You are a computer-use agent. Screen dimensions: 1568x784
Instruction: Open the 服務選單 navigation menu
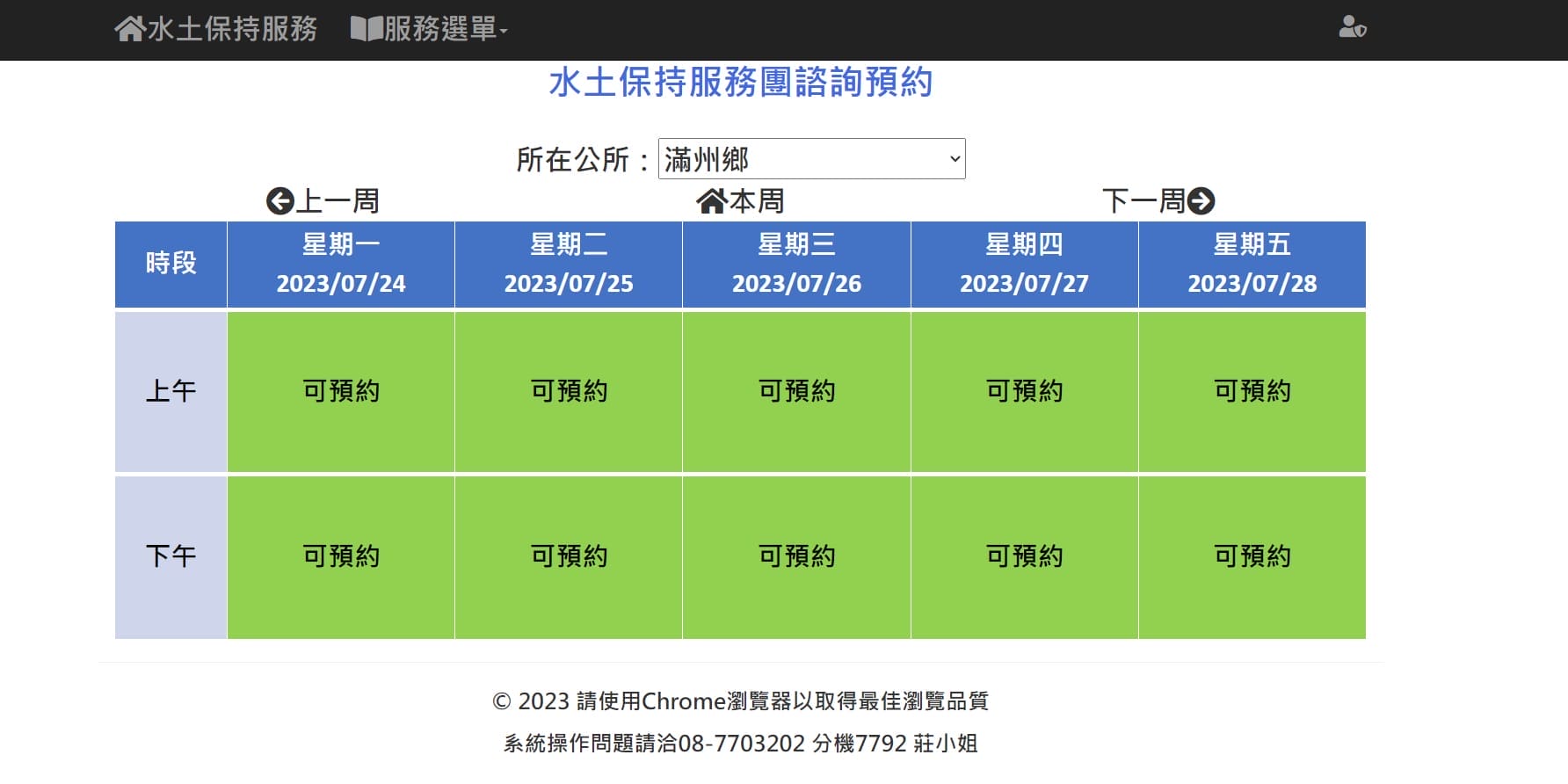pos(439,29)
